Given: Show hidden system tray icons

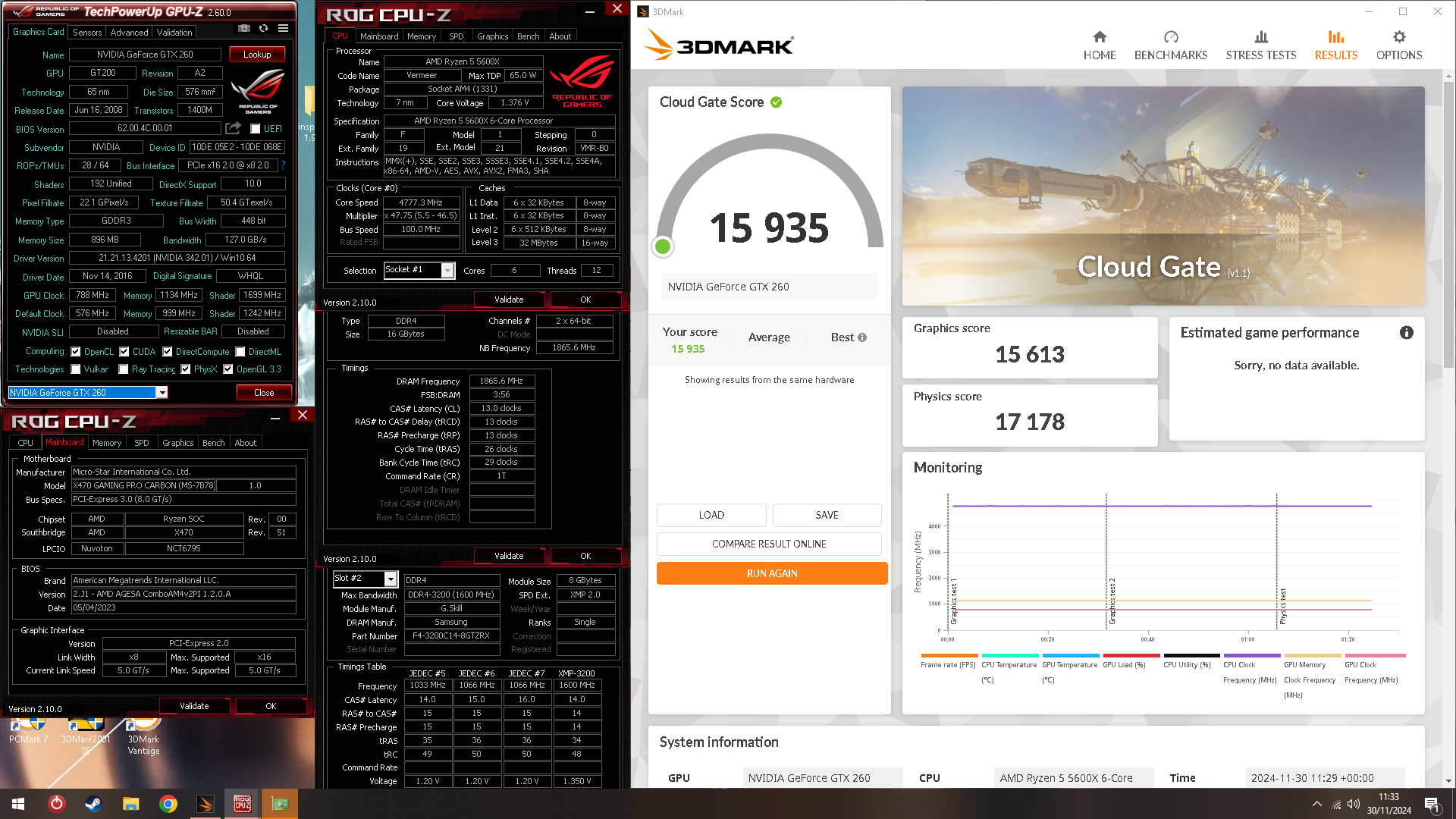Looking at the screenshot, I should tap(1316, 804).
